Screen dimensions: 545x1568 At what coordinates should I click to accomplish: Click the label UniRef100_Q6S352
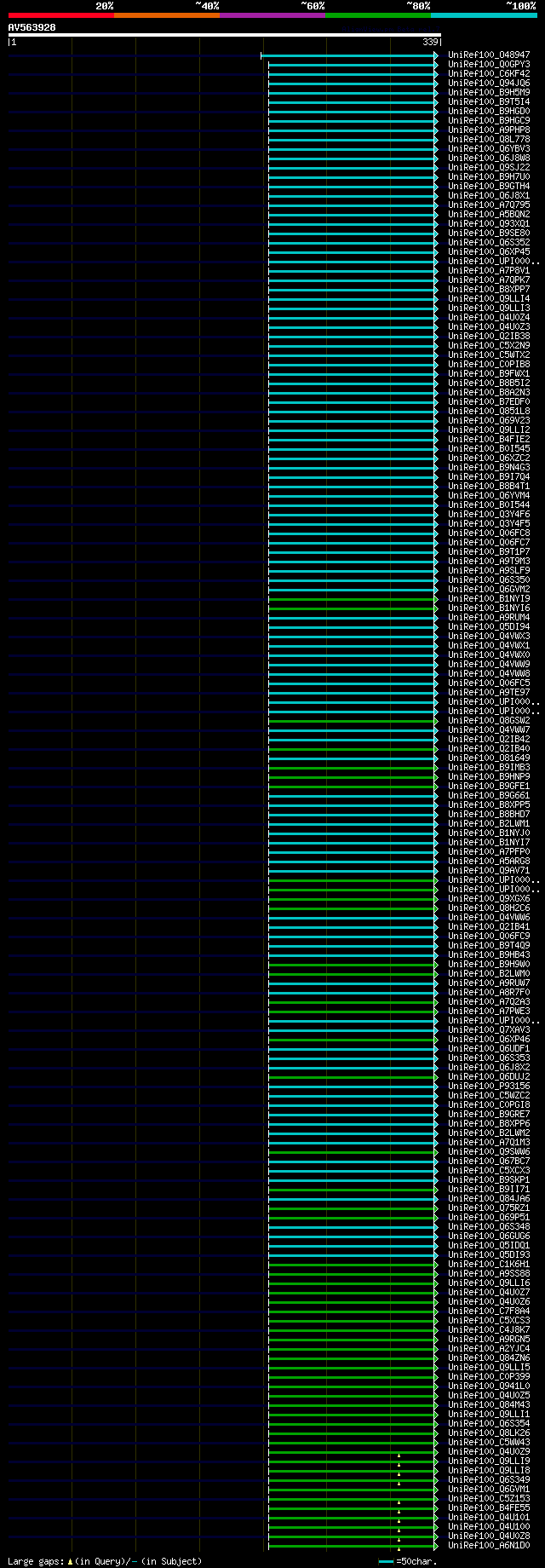489,242
